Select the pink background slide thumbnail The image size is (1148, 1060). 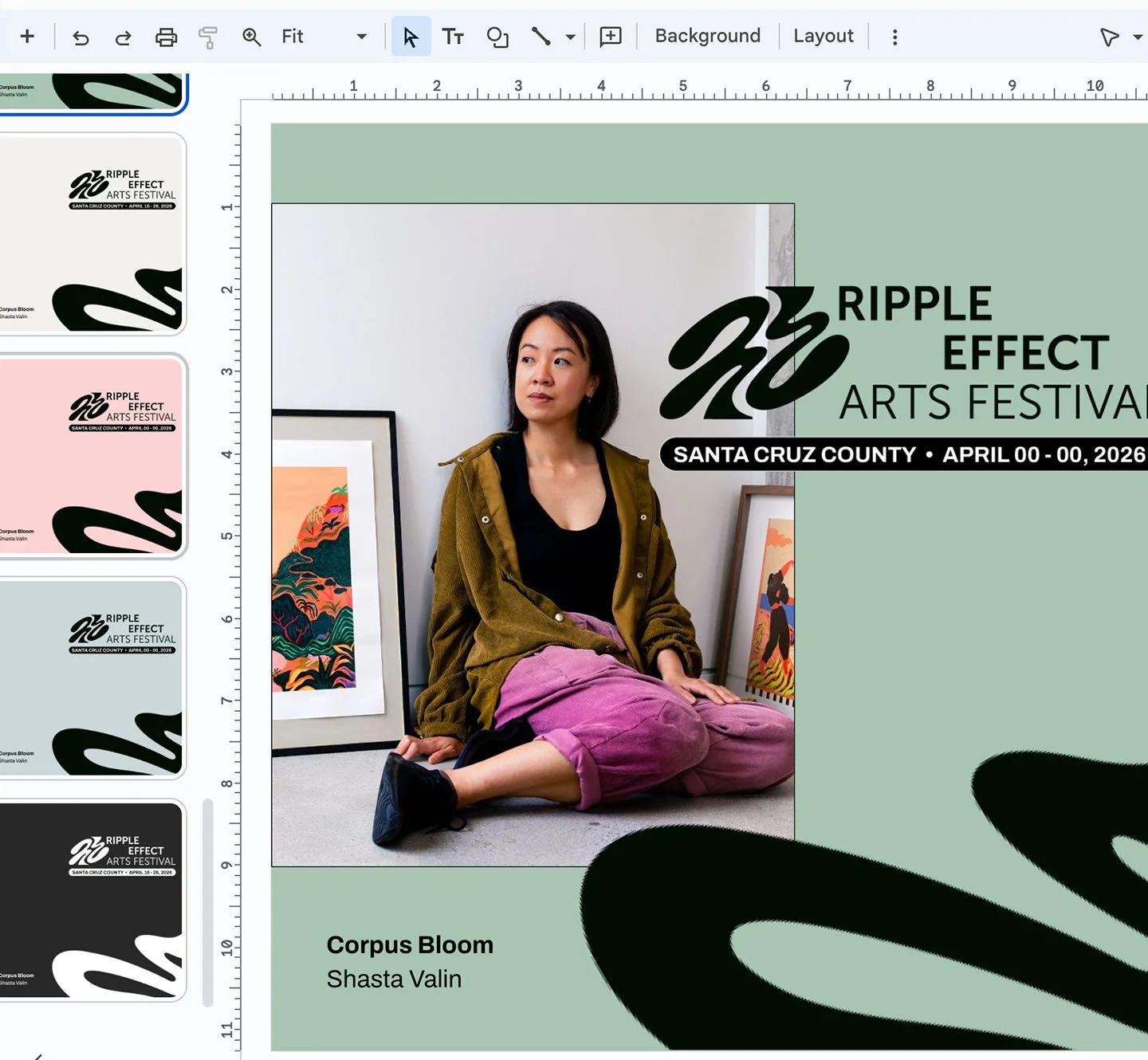(92, 456)
